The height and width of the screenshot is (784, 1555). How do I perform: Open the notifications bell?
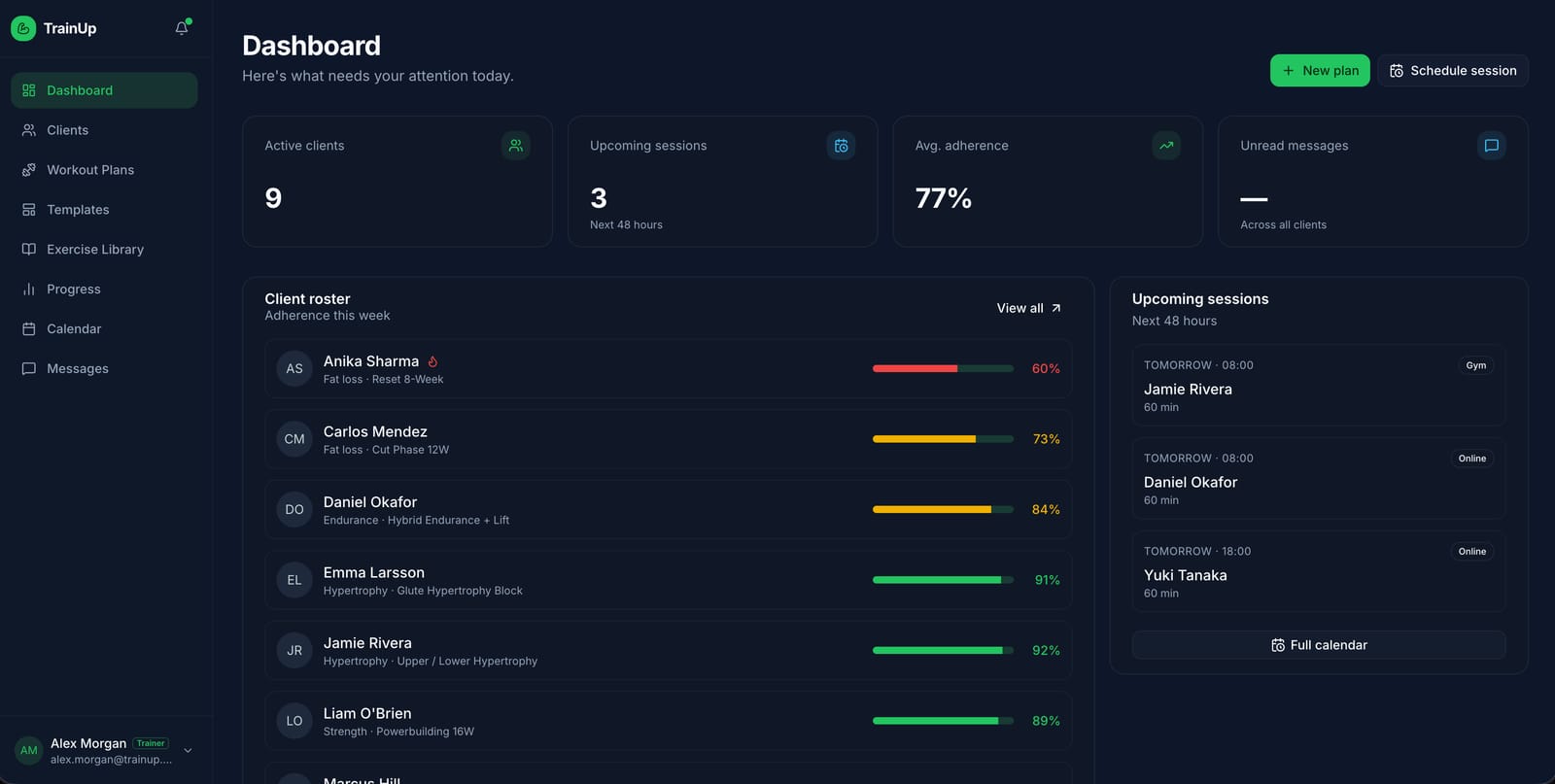182,28
